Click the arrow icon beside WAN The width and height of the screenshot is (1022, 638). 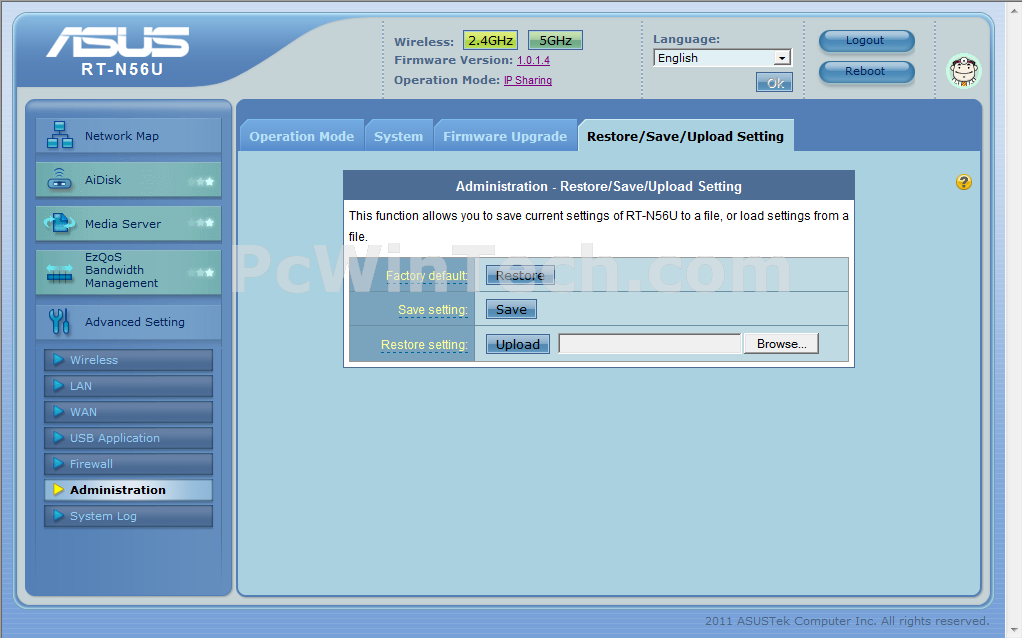[x=58, y=412]
